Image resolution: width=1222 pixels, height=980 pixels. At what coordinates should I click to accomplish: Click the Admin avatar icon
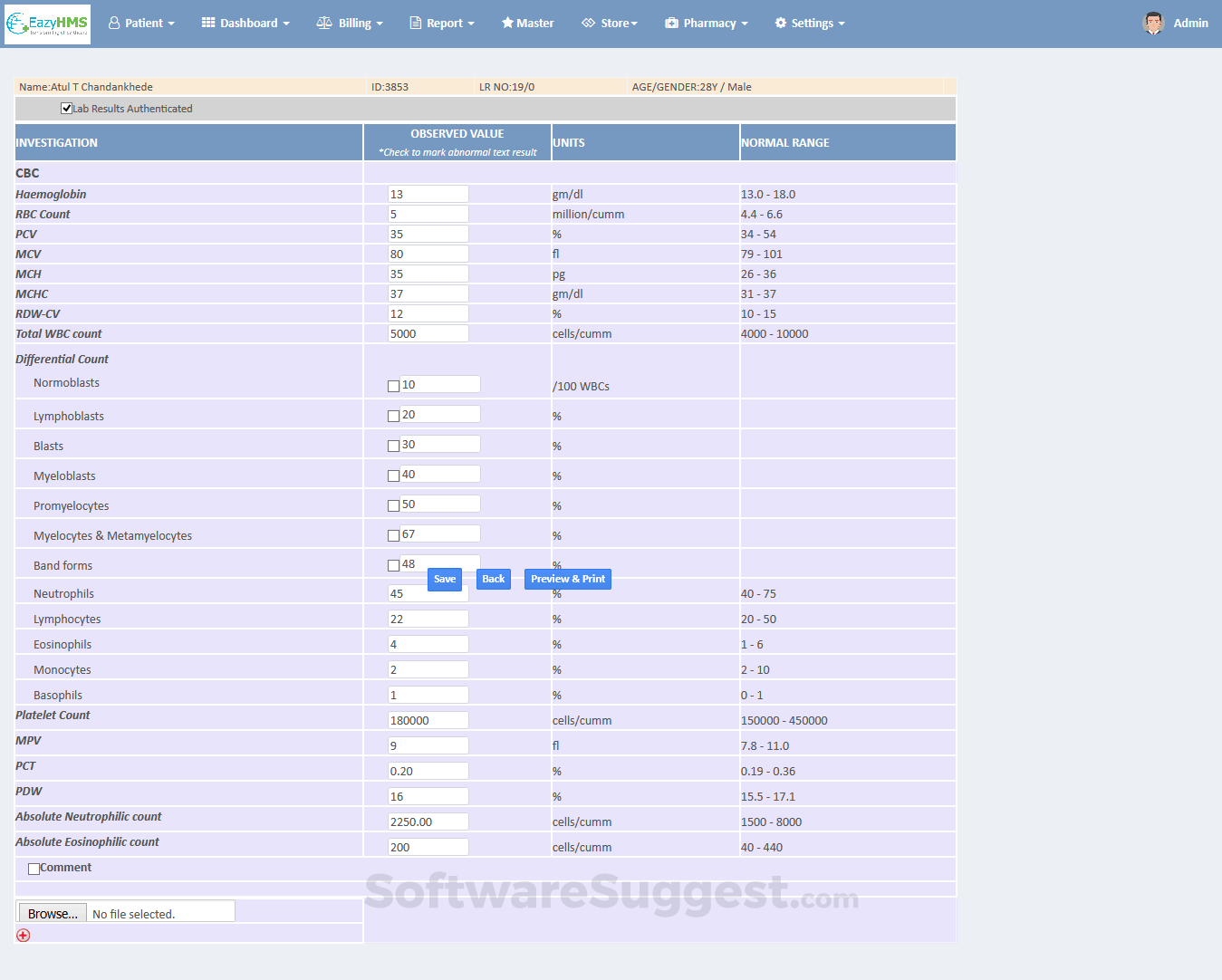point(1153,24)
